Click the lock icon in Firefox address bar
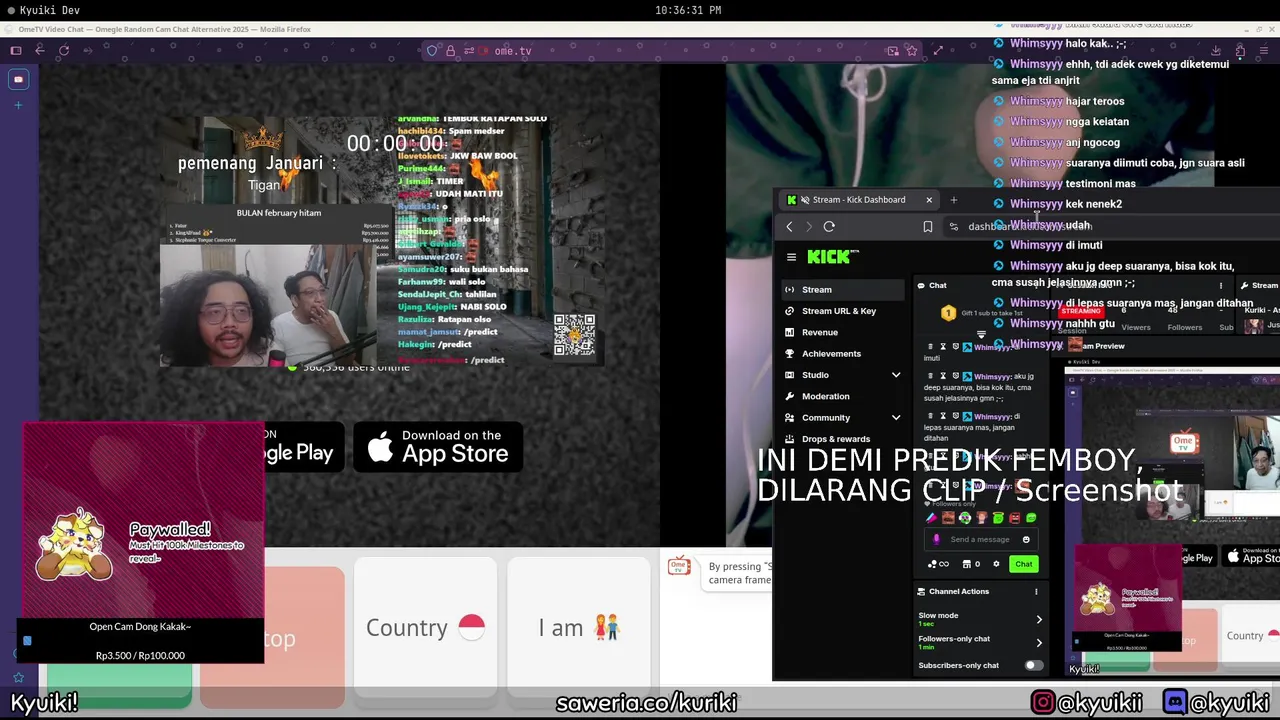1280x720 pixels. pos(450,51)
